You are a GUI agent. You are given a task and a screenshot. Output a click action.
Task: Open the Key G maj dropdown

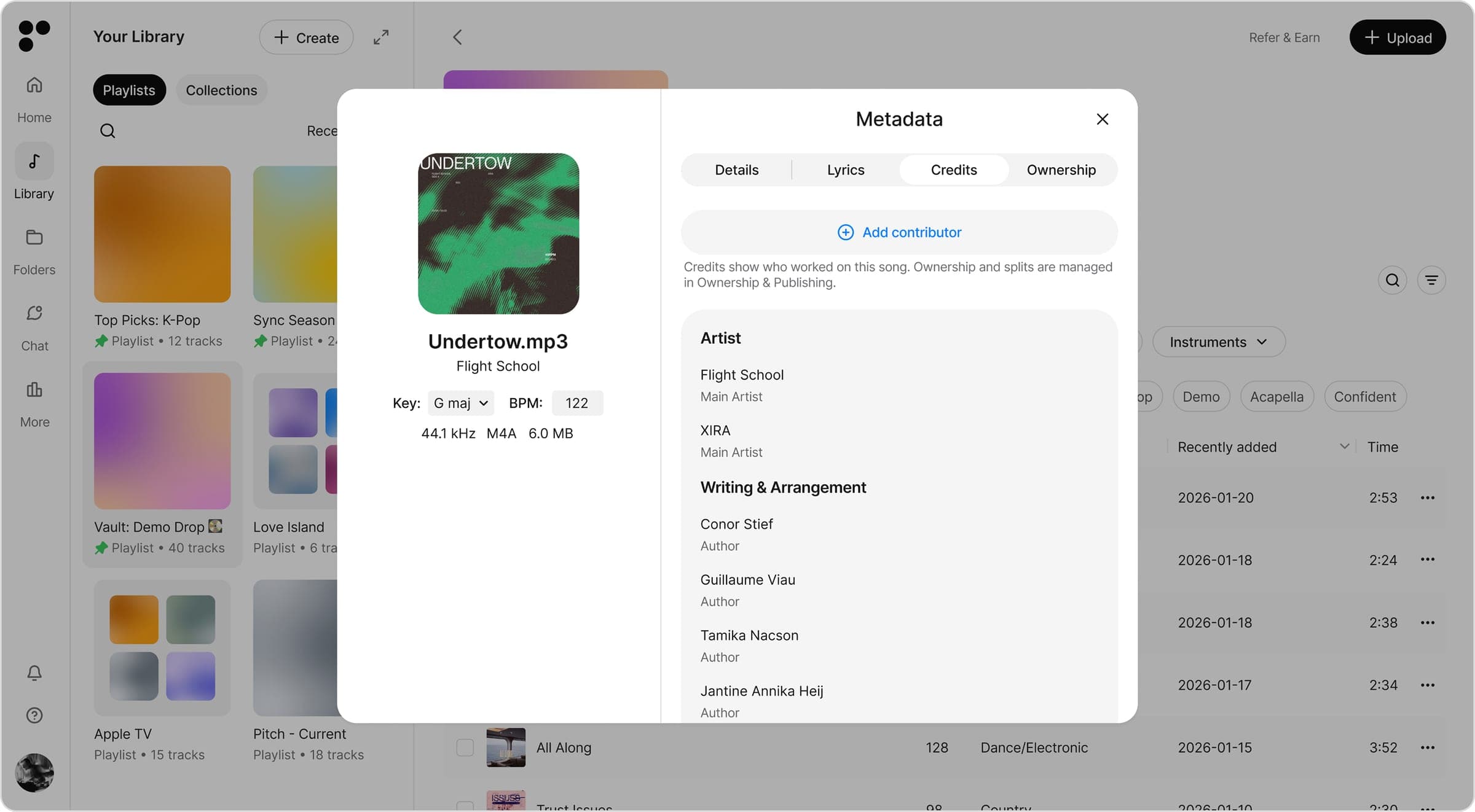click(461, 403)
